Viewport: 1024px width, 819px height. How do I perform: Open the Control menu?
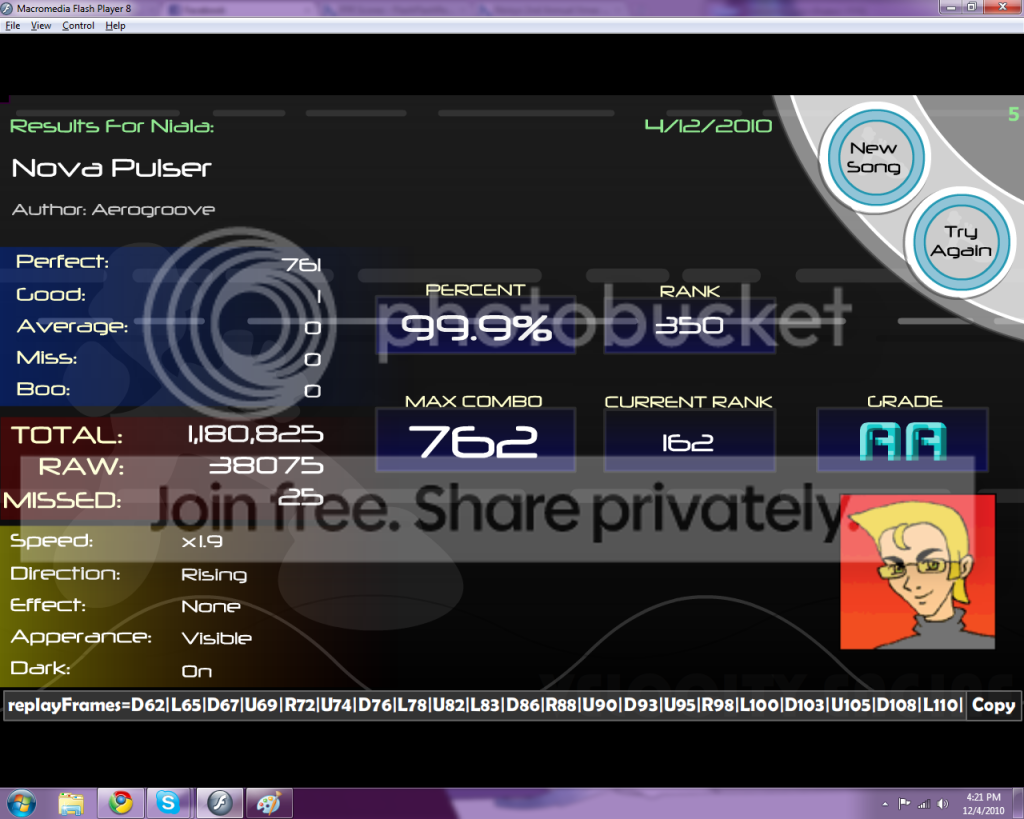(78, 26)
